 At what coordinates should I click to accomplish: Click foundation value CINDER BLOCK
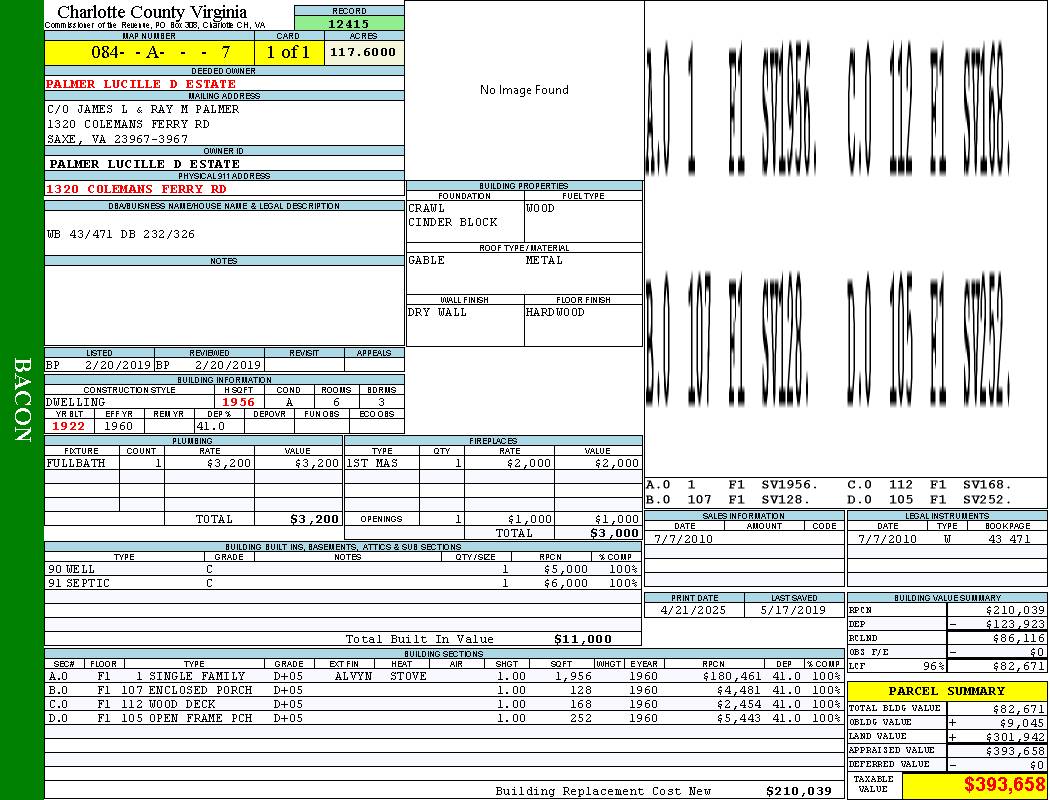coord(453,222)
